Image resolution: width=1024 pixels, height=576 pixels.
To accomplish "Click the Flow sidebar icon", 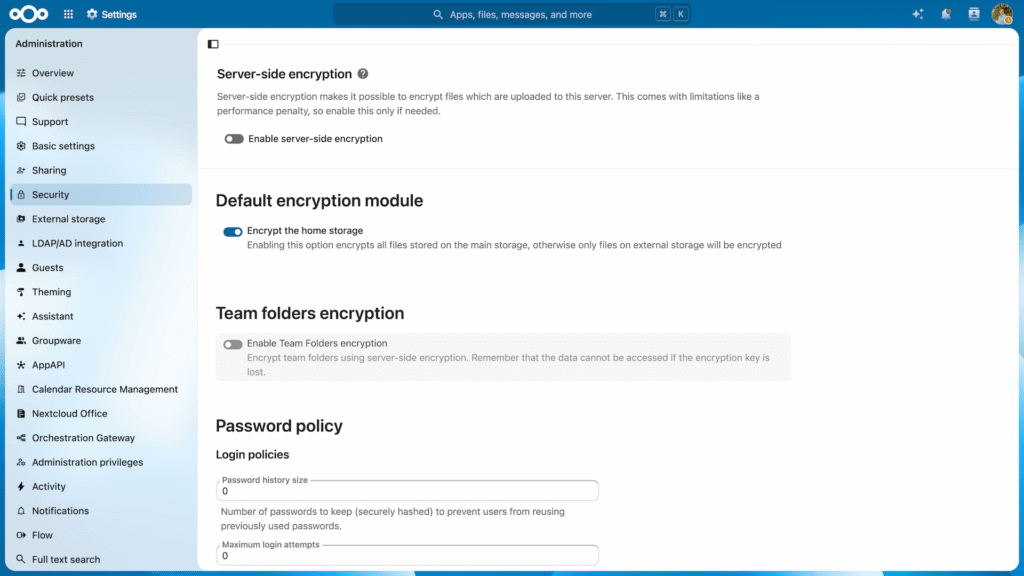I will click(x=21, y=535).
